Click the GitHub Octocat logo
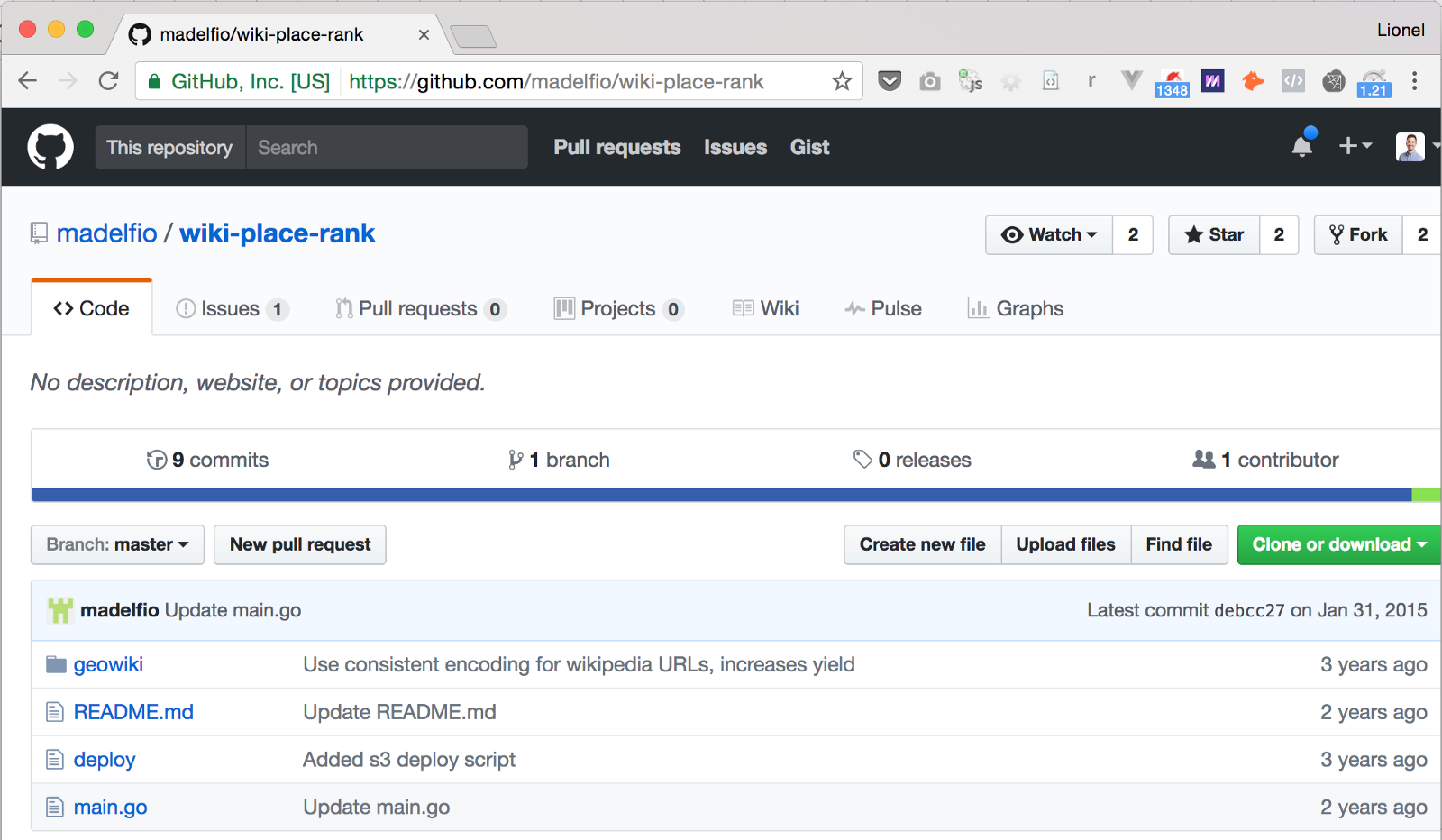This screenshot has height=840, width=1442. click(x=50, y=147)
